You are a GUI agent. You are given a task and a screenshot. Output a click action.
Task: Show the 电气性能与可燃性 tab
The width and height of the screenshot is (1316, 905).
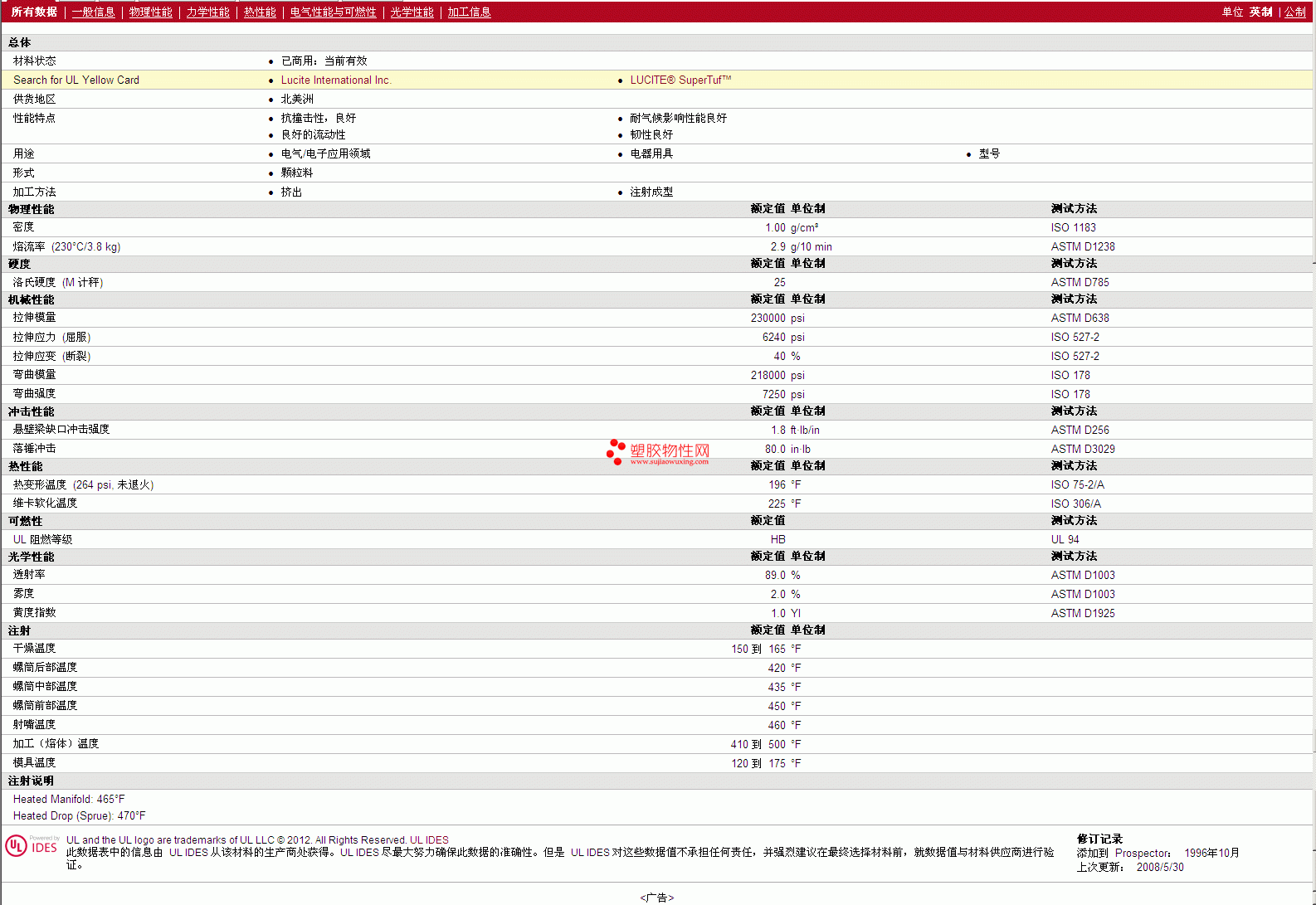(x=334, y=12)
